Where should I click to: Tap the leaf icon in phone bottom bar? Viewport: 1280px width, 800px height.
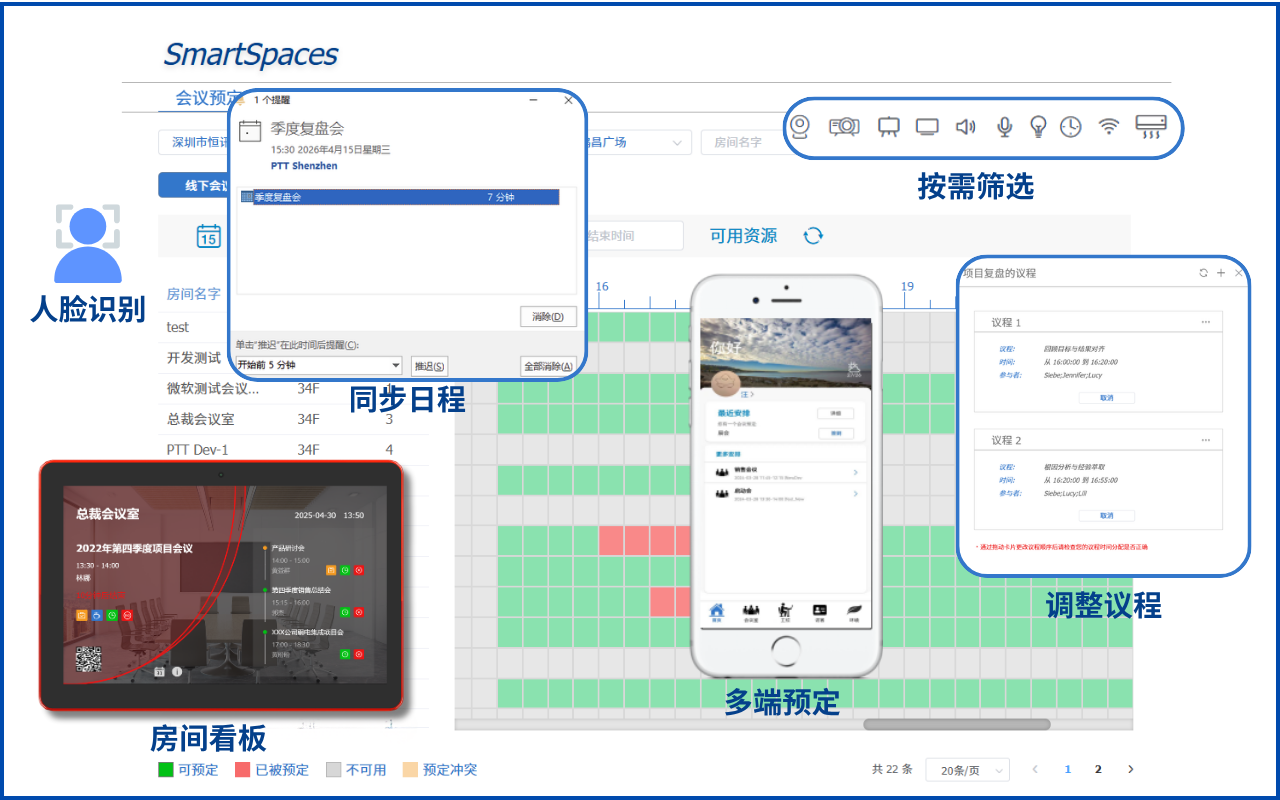(854, 611)
